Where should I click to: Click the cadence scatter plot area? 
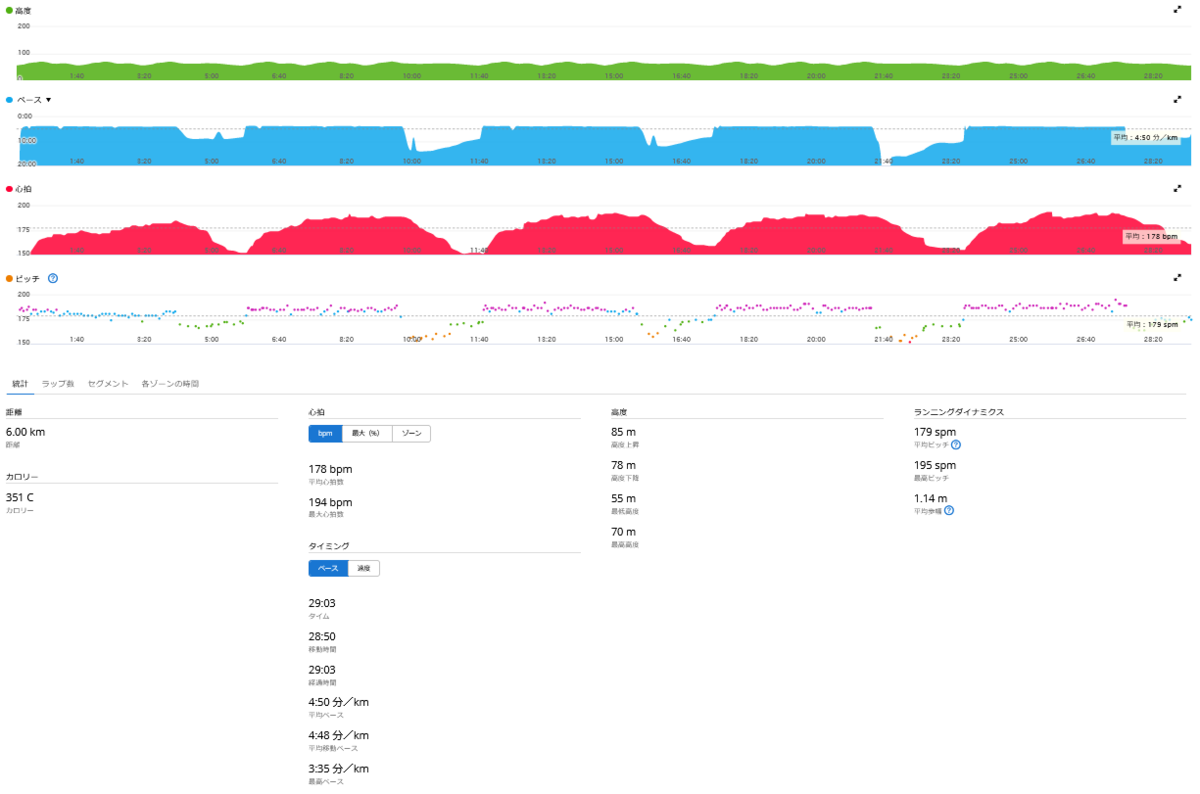(604, 320)
